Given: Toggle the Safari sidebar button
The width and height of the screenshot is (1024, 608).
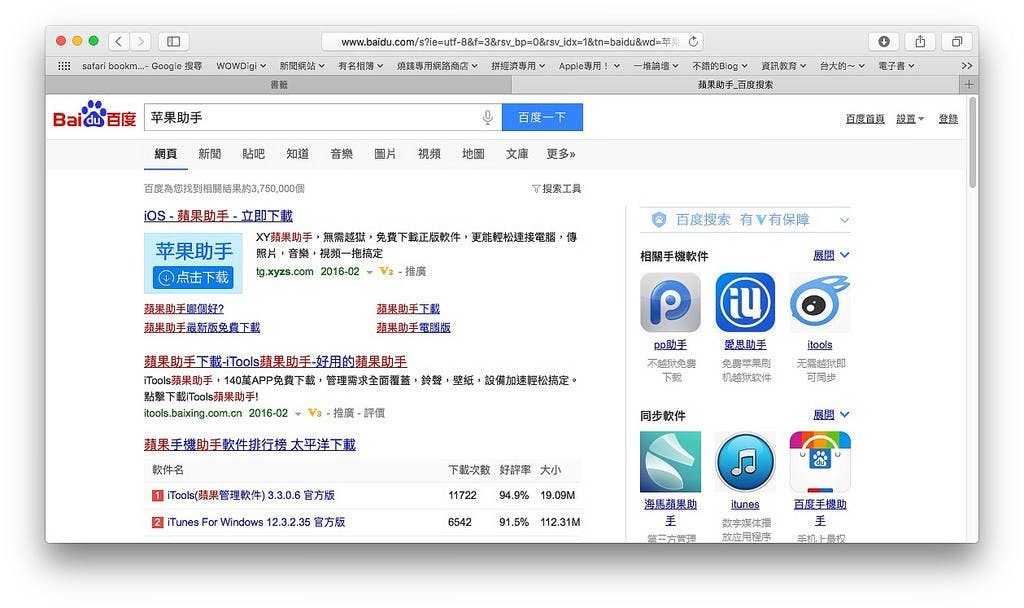Looking at the screenshot, I should pos(174,41).
